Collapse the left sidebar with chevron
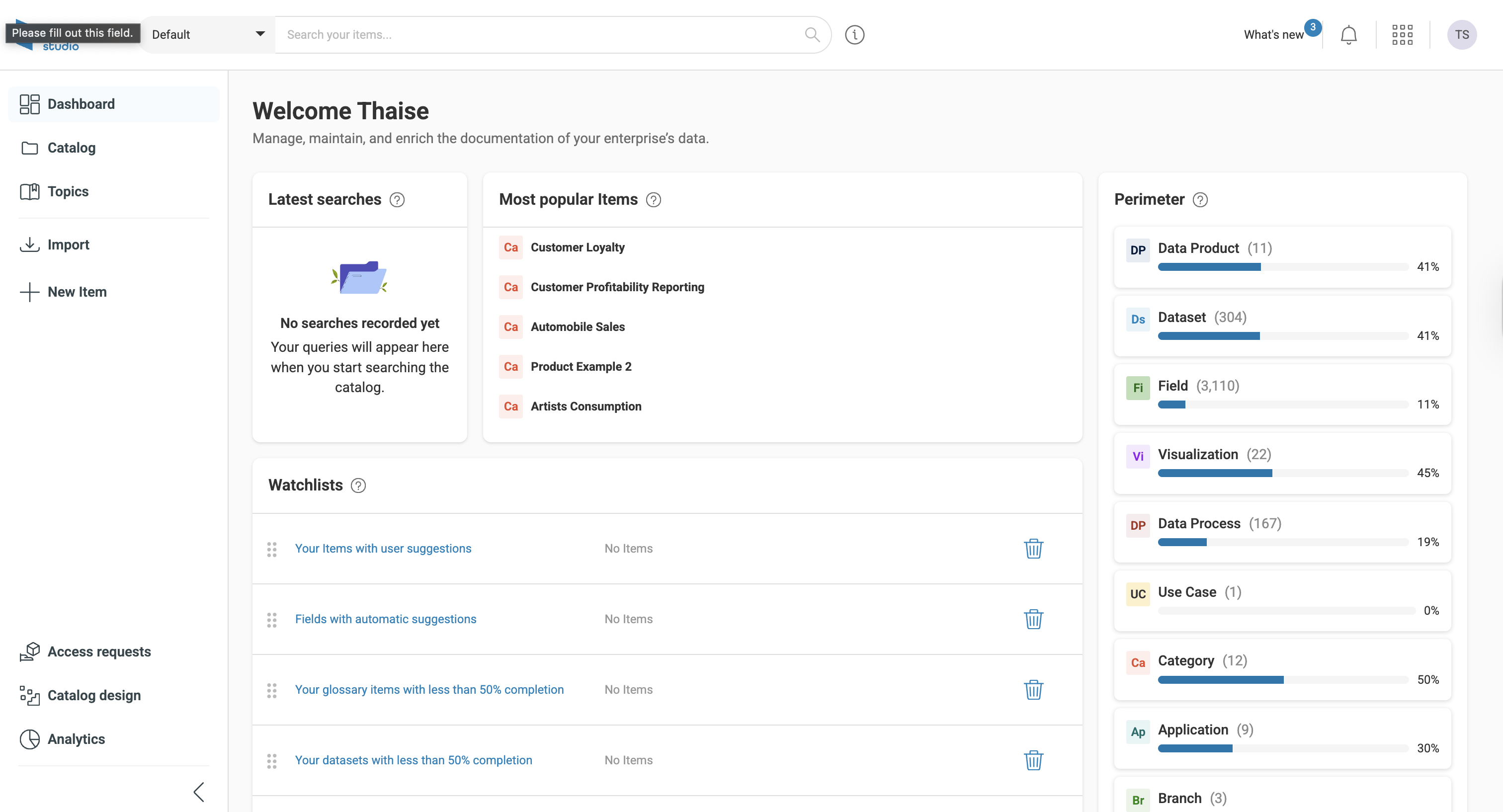 [199, 792]
